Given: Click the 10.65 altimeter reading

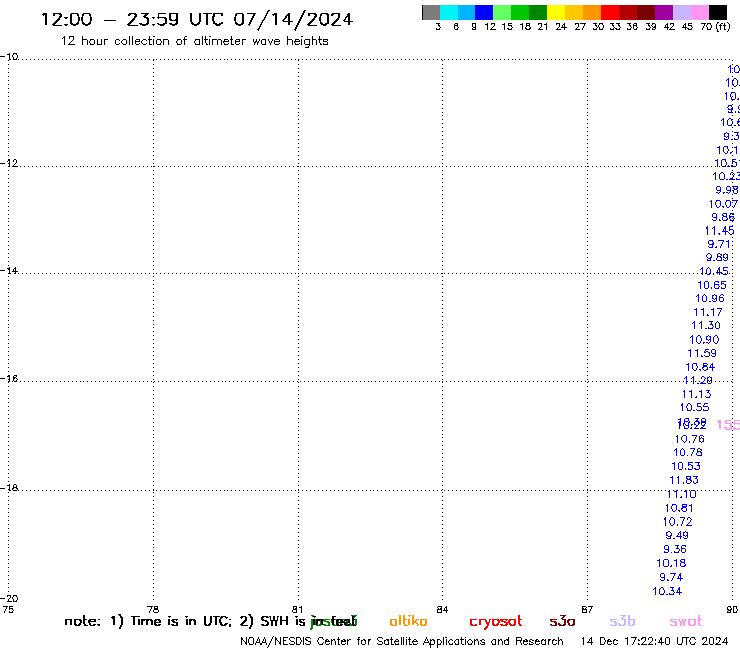Looking at the screenshot, I should pyautogui.click(x=712, y=285).
